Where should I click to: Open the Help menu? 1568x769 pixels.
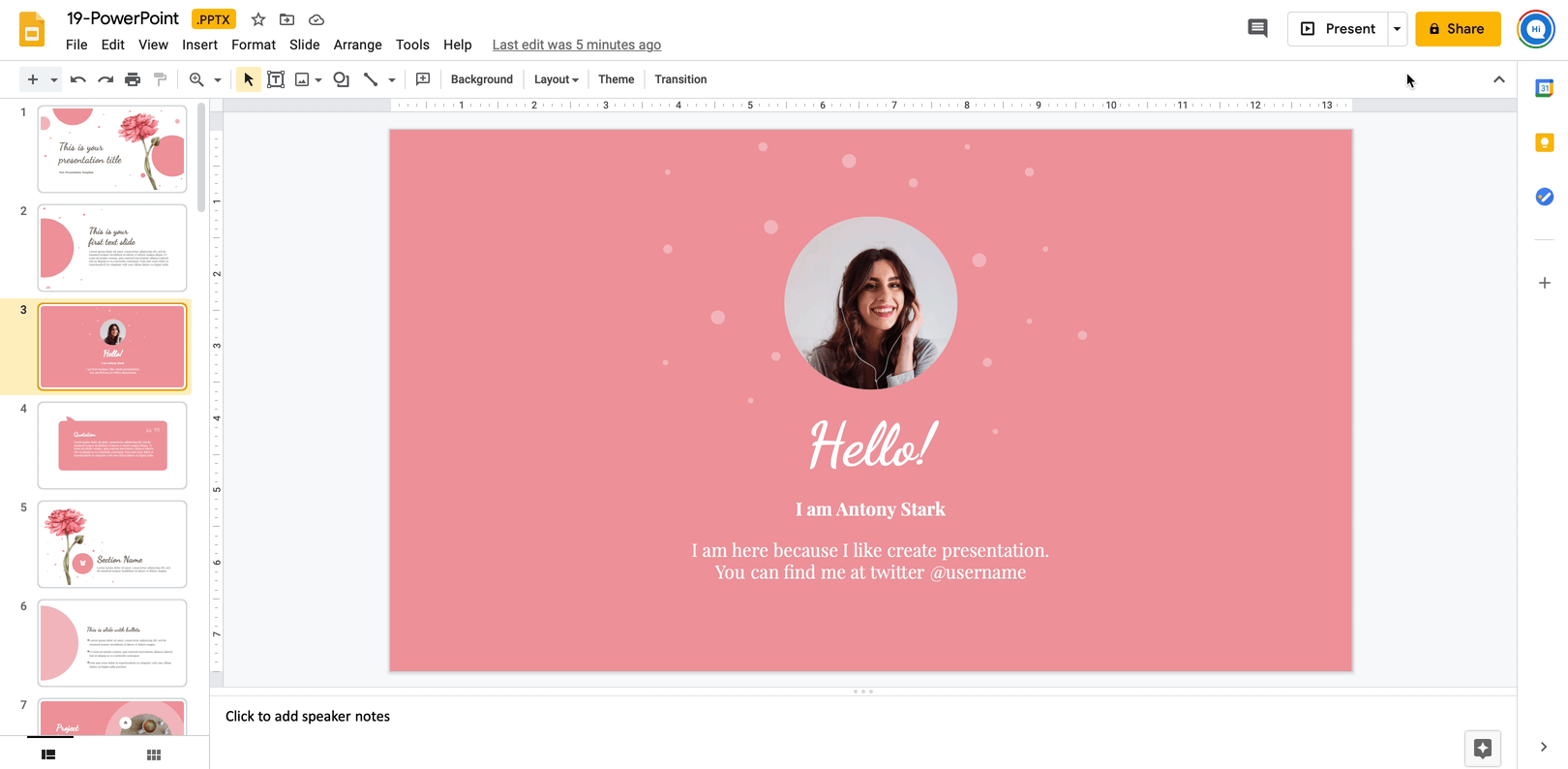458,45
